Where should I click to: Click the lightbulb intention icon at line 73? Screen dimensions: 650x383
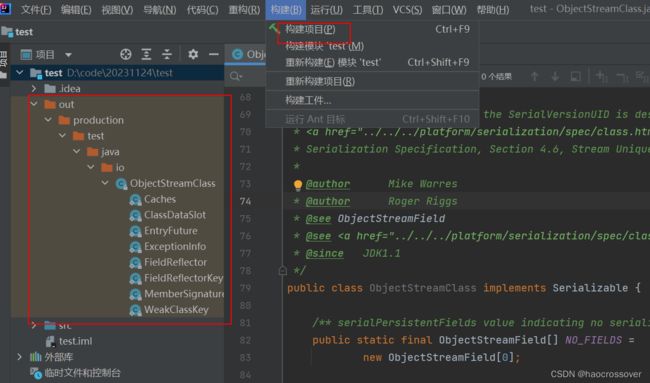pyautogui.click(x=298, y=185)
